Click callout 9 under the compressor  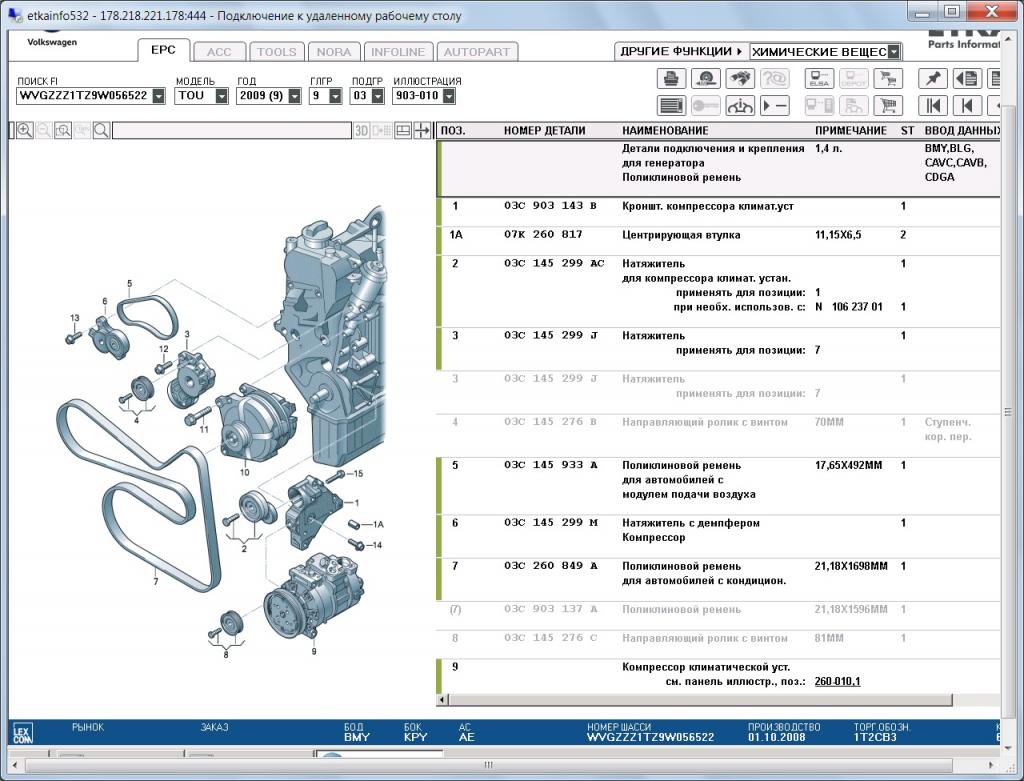(313, 651)
